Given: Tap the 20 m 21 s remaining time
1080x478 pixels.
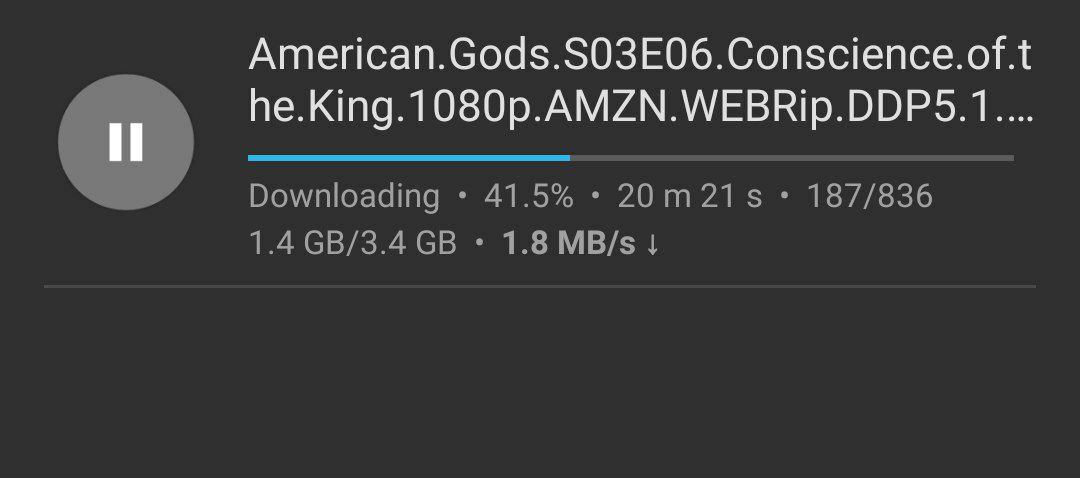Looking at the screenshot, I should click(x=689, y=196).
